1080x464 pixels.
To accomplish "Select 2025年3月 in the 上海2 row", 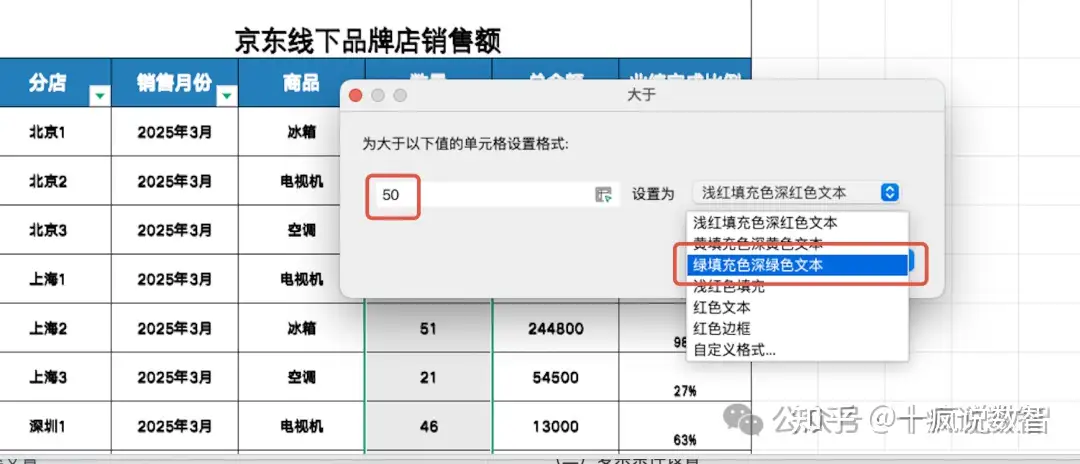I will click(x=175, y=328).
